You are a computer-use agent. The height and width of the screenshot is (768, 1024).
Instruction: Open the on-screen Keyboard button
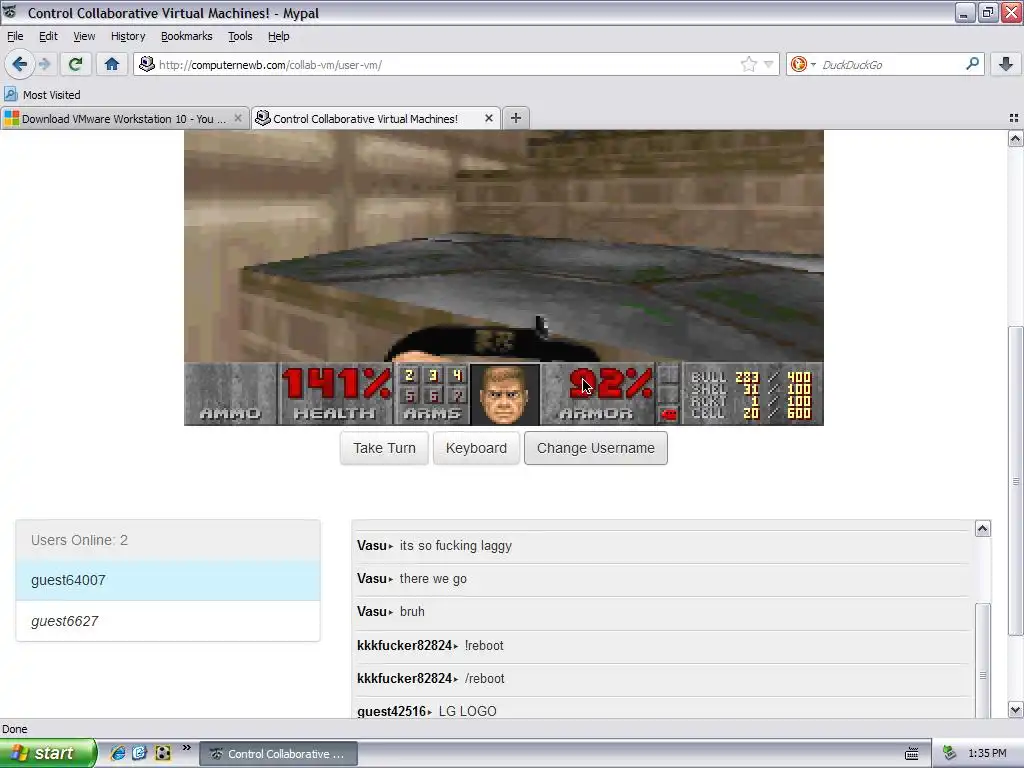coord(476,448)
